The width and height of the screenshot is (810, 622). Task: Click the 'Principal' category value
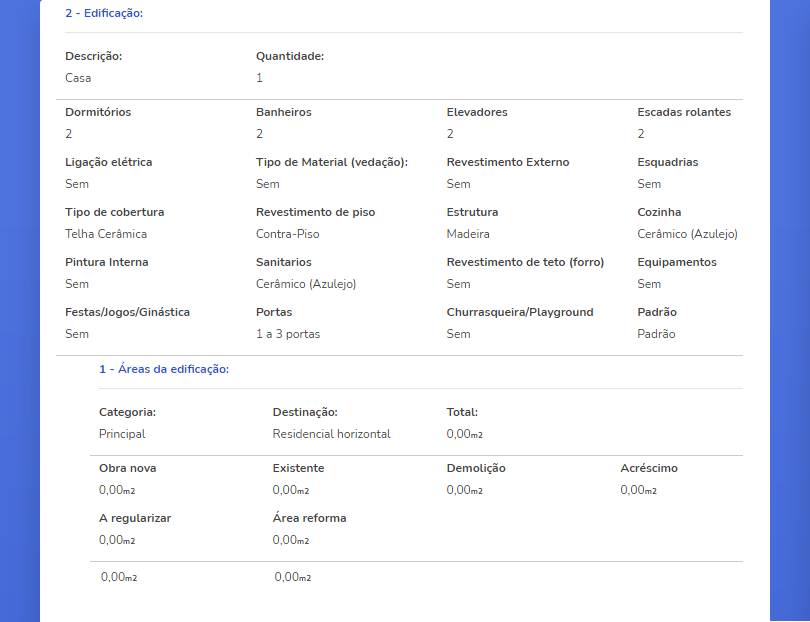point(122,434)
